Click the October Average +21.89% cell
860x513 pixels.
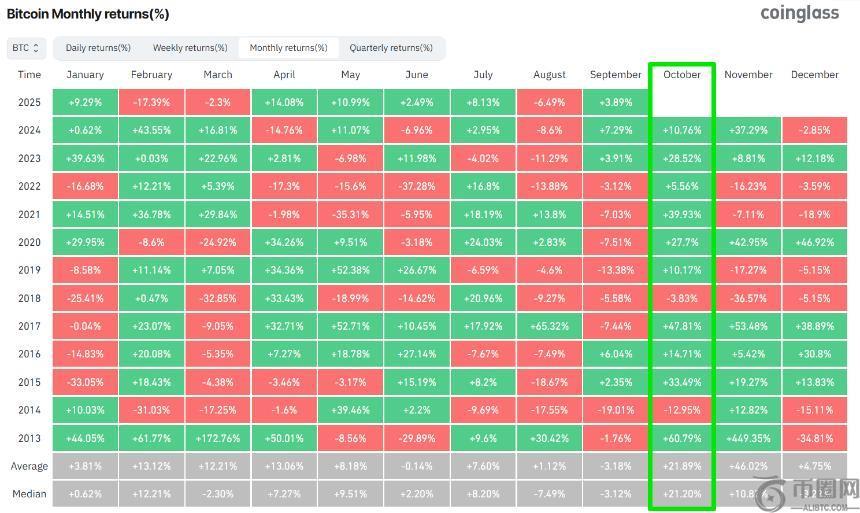pyautogui.click(x=682, y=466)
